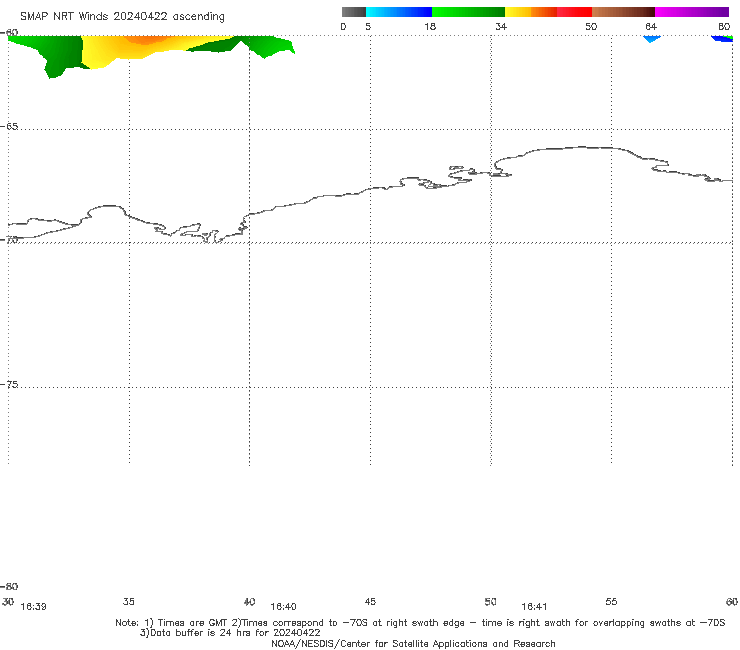The width and height of the screenshot is (740, 650).
Task: Click the 'Times are GMT' note line
Action: (x=420, y=623)
